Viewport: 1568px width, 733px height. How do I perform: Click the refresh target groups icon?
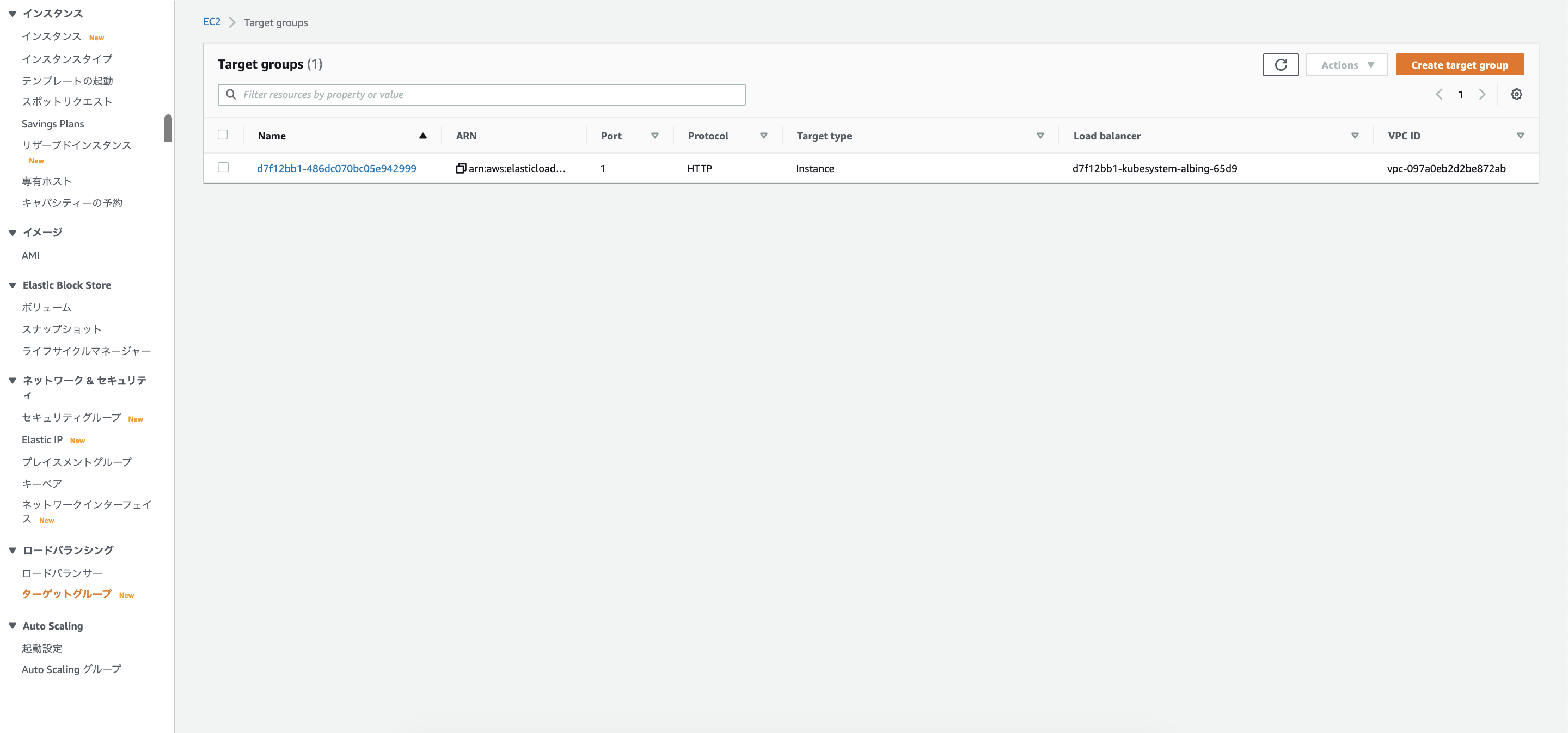point(1280,65)
